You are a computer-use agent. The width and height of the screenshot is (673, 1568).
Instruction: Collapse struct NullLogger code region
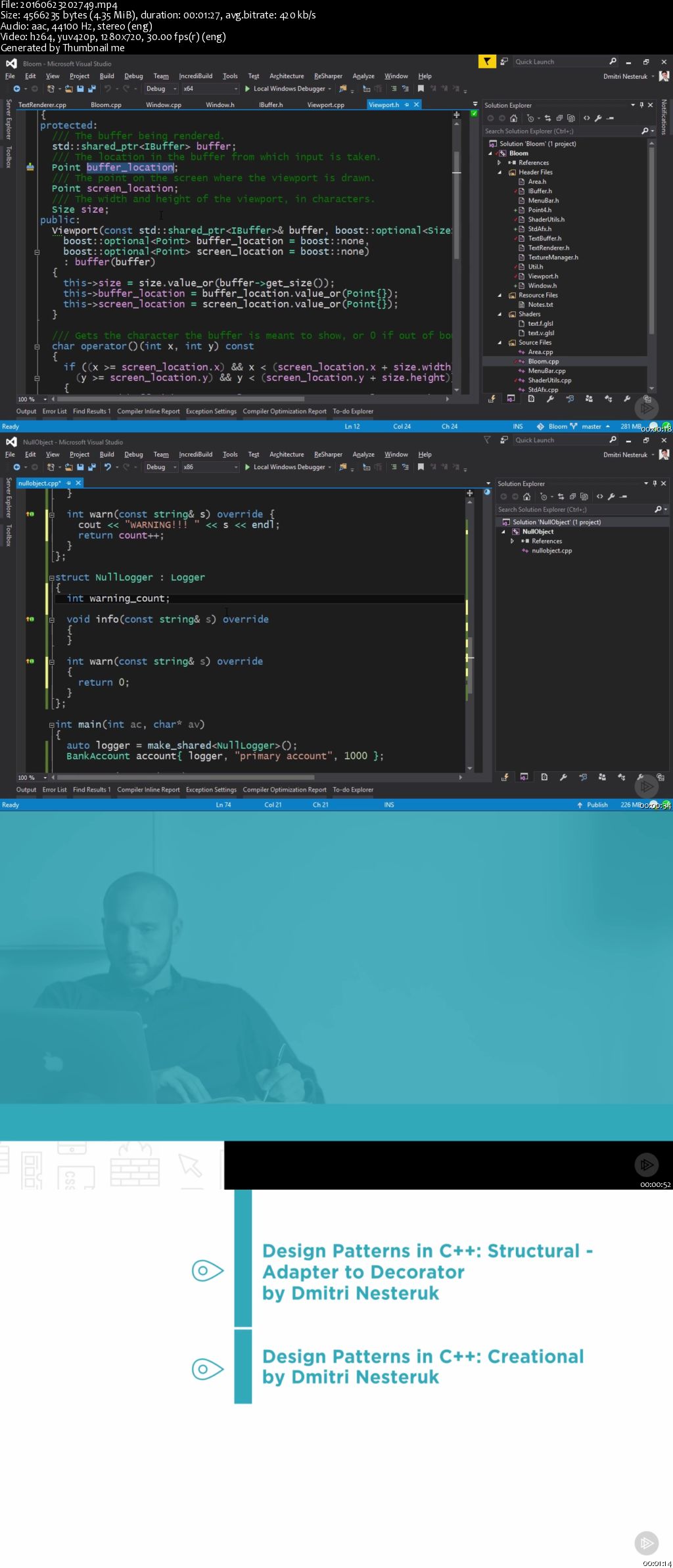click(51, 577)
